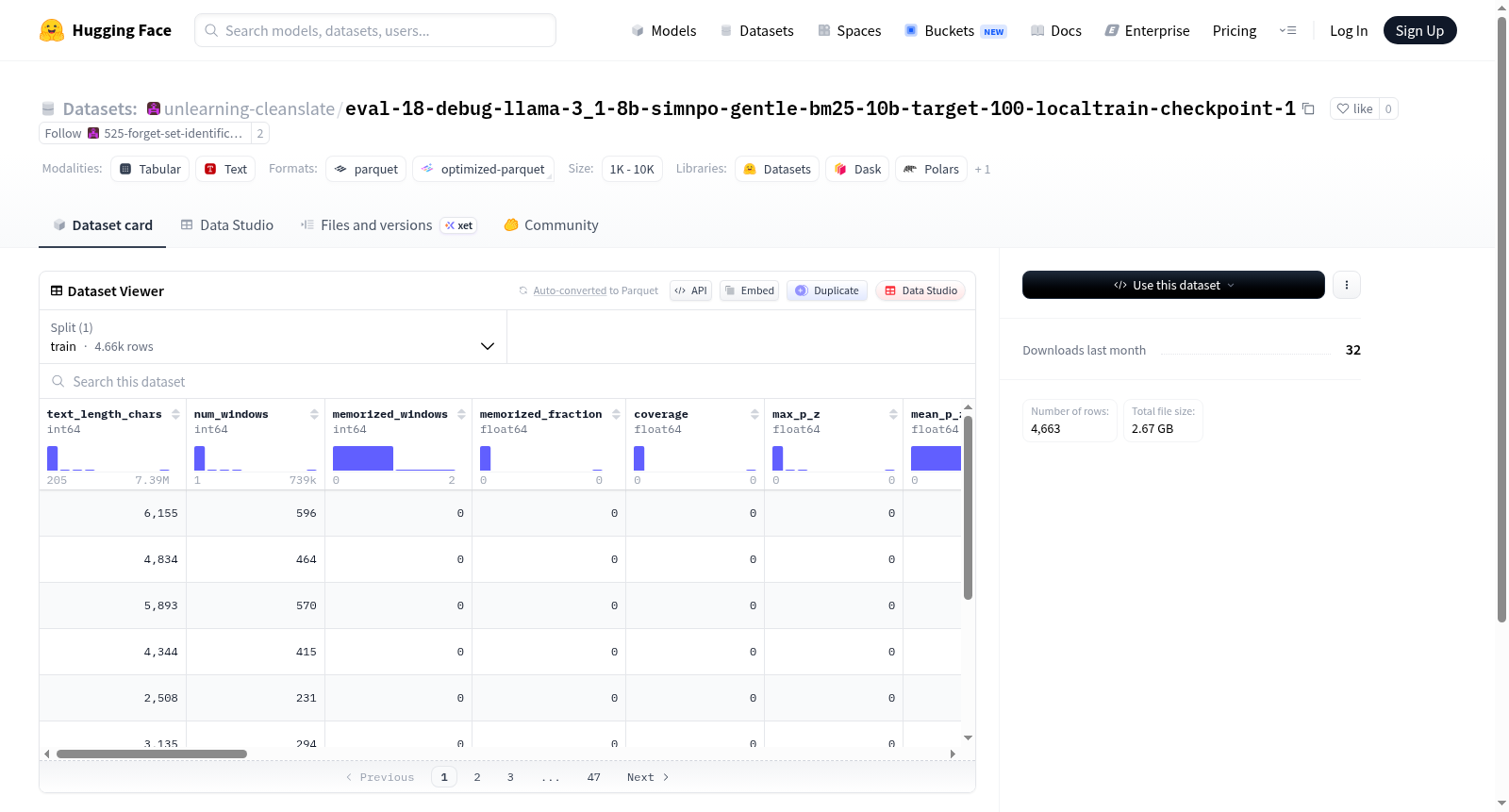The width and height of the screenshot is (1509, 812).
Task: Click the Next page button
Action: (648, 777)
